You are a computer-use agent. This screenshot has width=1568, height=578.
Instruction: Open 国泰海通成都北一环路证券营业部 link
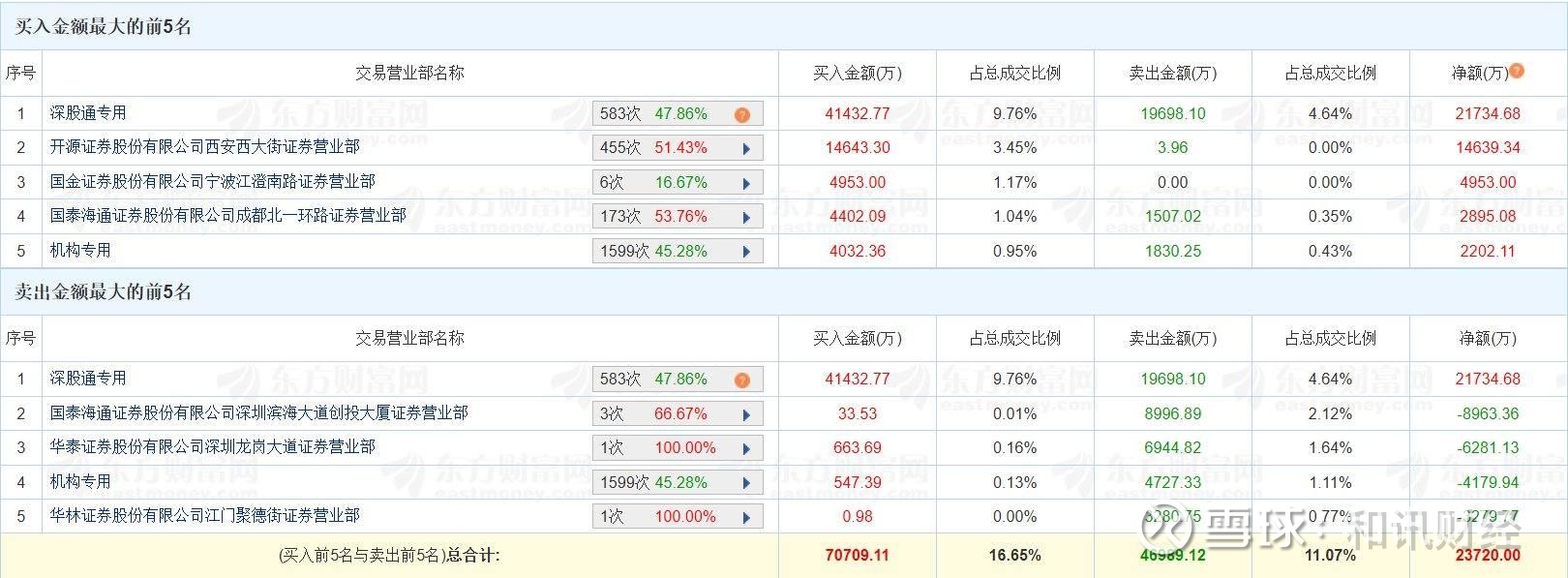tap(228, 215)
